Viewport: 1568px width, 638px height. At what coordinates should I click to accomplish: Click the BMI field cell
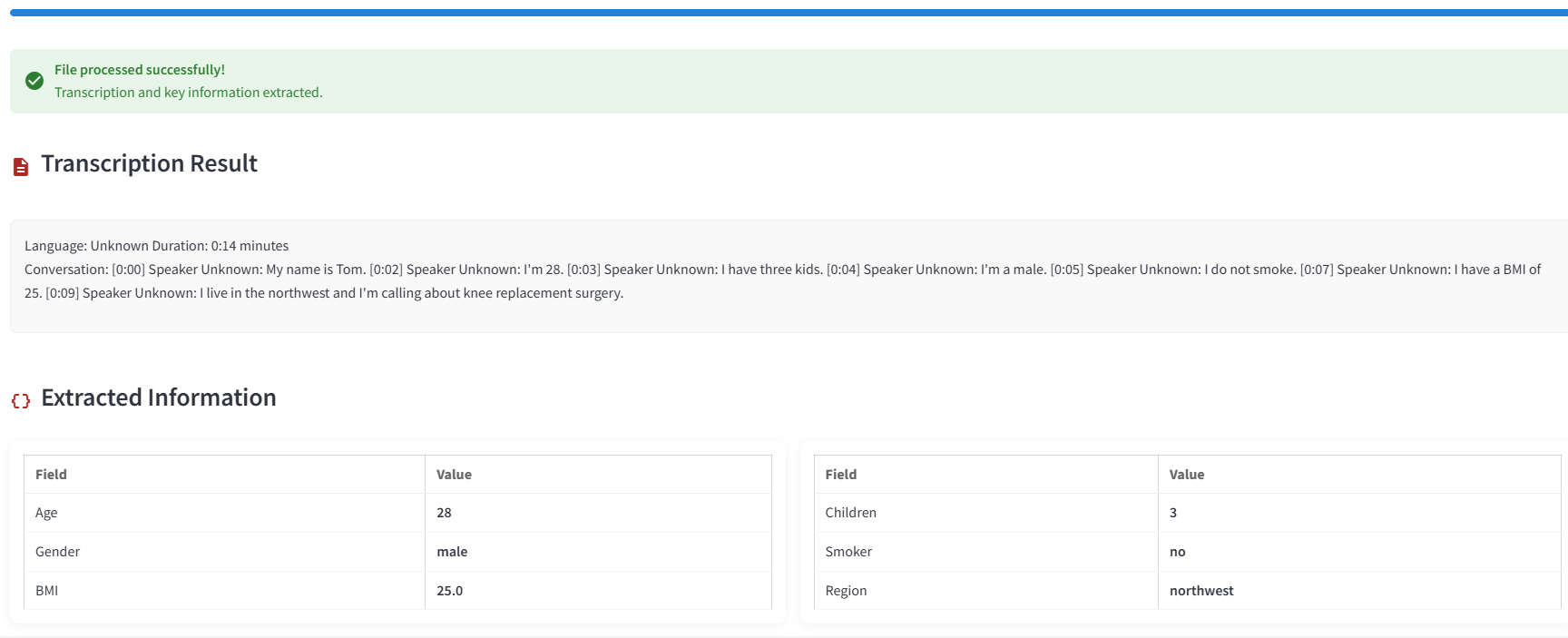[224, 591]
